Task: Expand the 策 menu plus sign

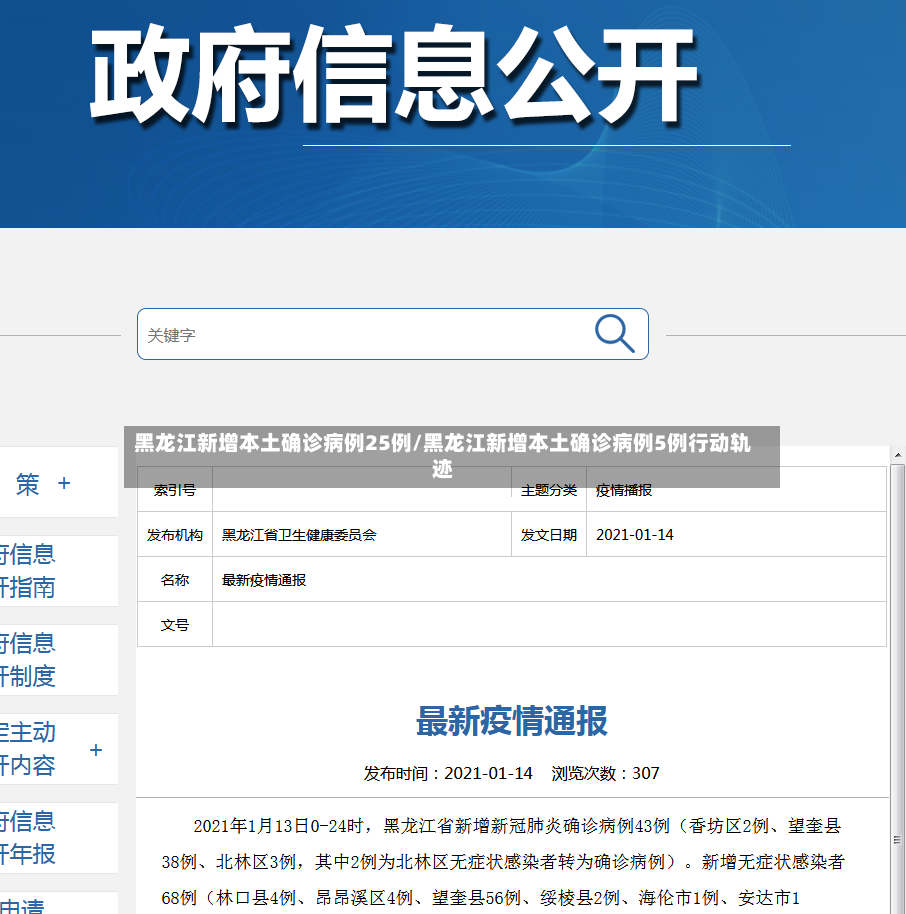Action: [64, 483]
